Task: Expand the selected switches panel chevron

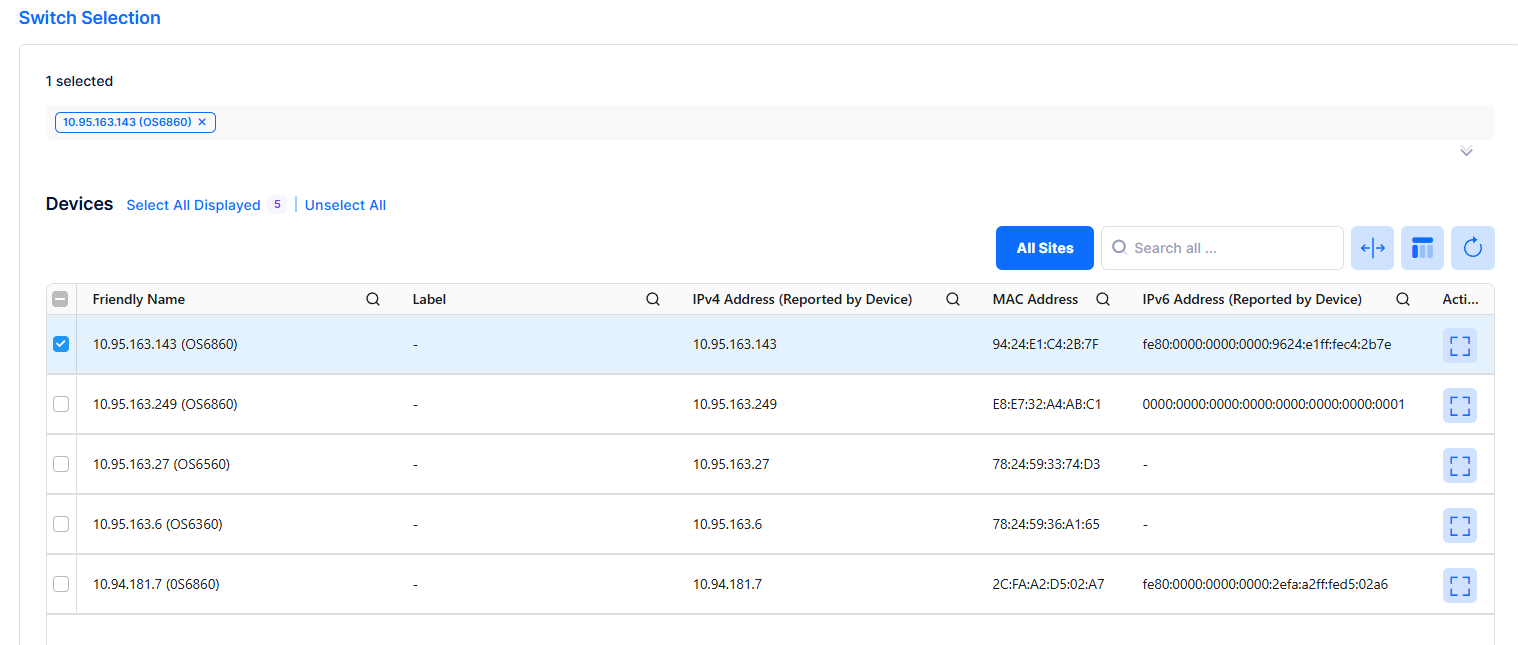Action: (x=1466, y=152)
